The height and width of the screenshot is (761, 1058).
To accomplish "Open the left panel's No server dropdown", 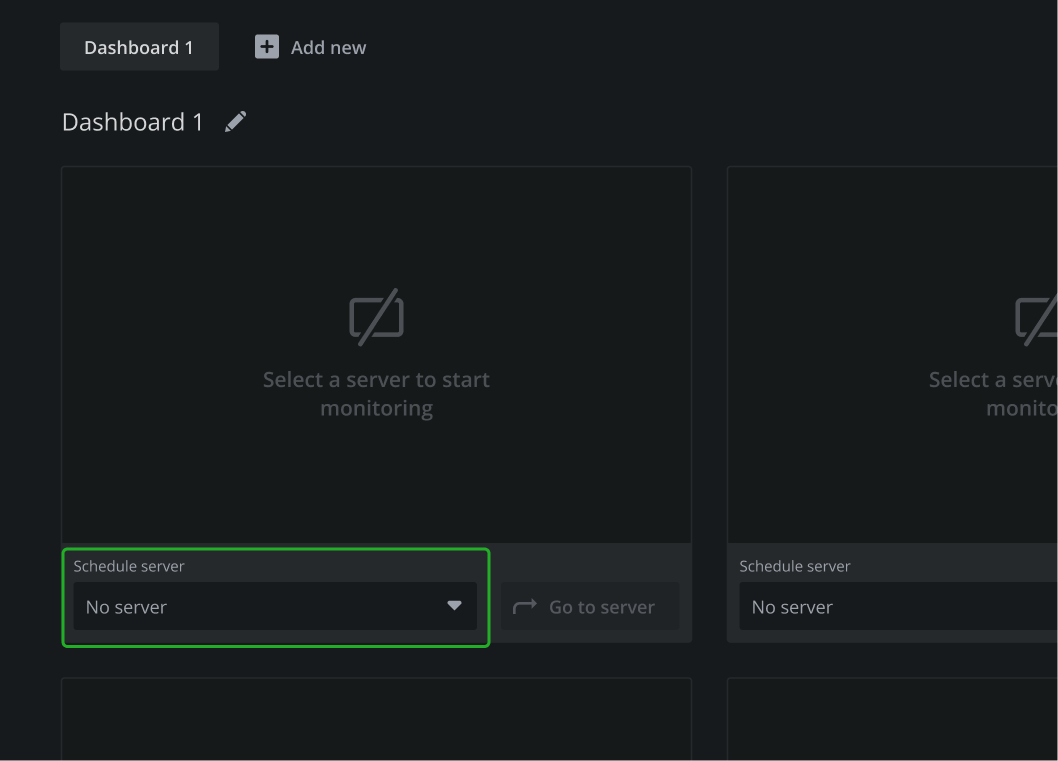I will pyautogui.click(x=260, y=607).
